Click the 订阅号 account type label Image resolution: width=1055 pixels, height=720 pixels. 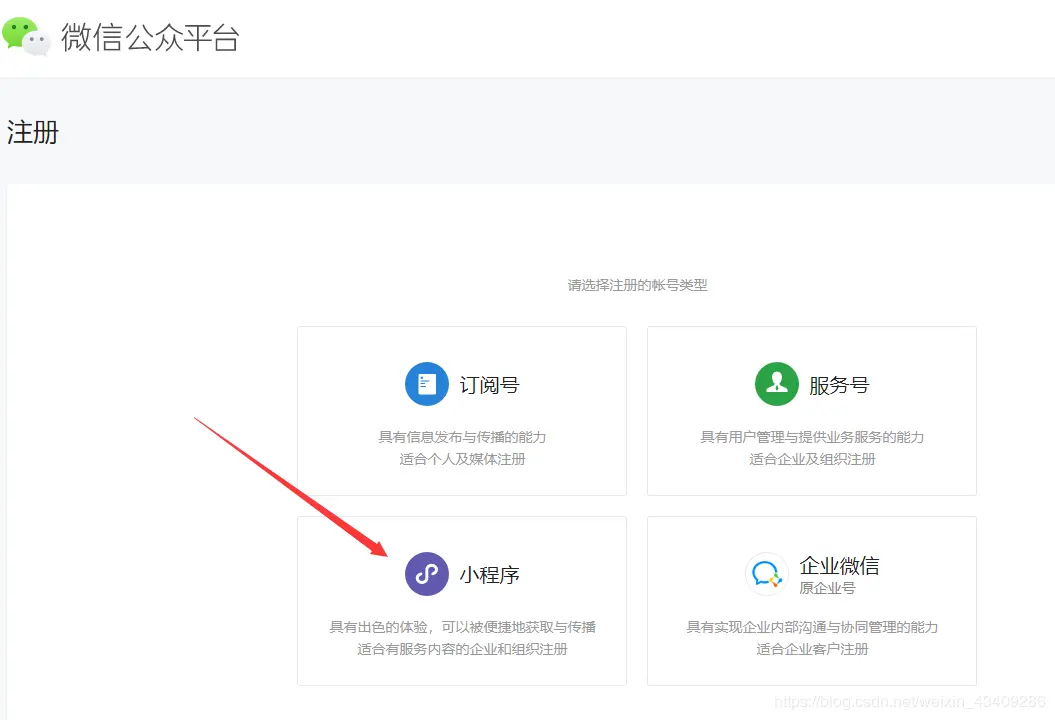[490, 384]
